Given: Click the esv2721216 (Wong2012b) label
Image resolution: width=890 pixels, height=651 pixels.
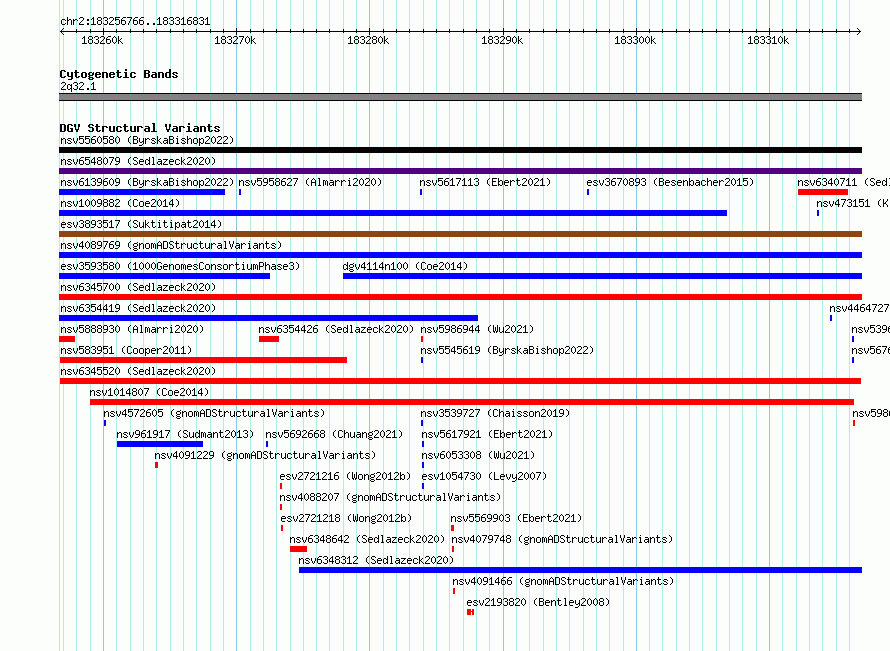Looking at the screenshot, I should click(345, 476).
